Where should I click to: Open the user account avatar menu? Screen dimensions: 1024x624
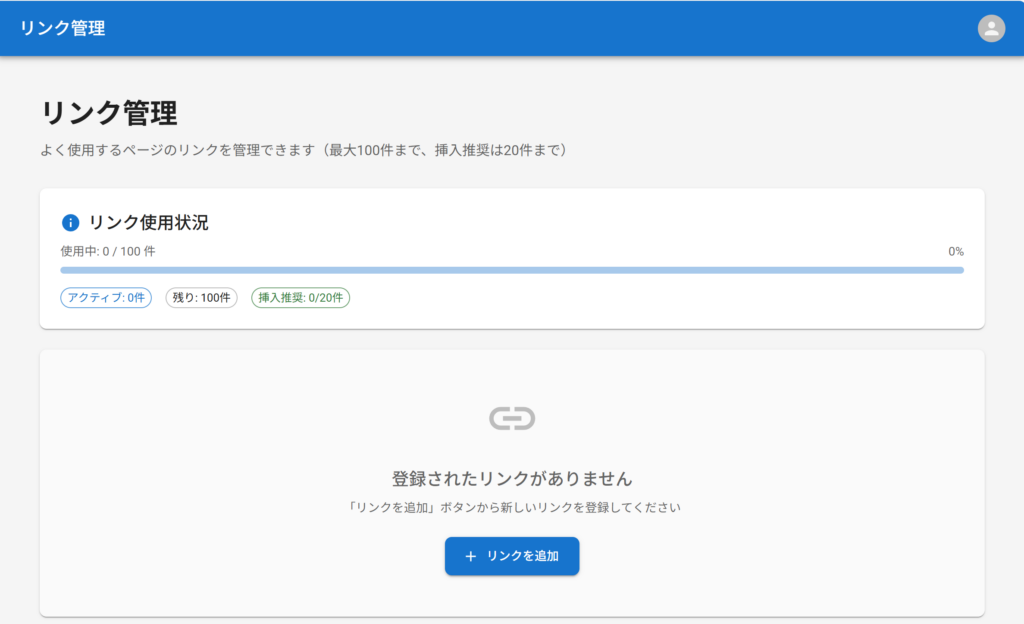pyautogui.click(x=991, y=28)
